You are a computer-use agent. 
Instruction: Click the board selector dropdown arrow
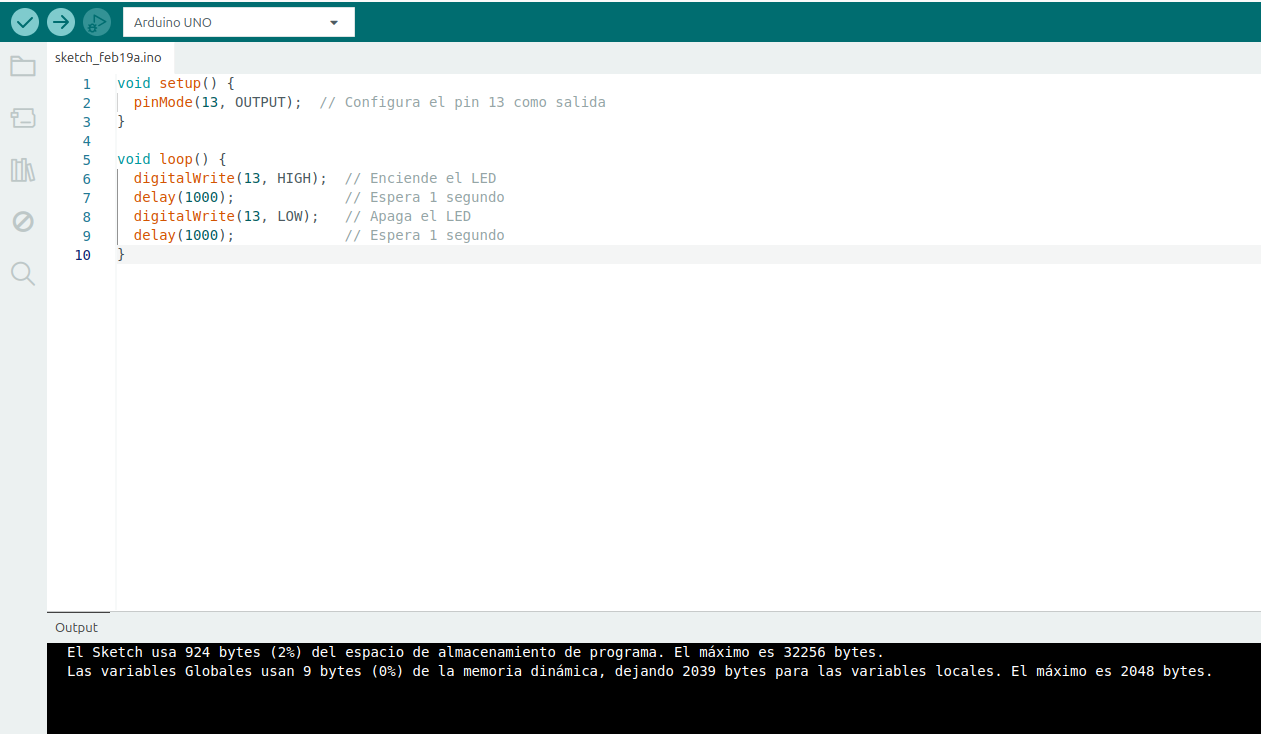pos(334,22)
